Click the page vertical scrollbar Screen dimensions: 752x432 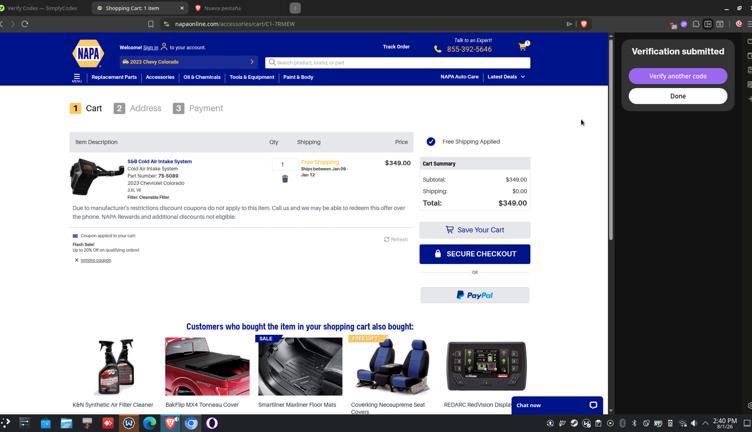[611, 139]
